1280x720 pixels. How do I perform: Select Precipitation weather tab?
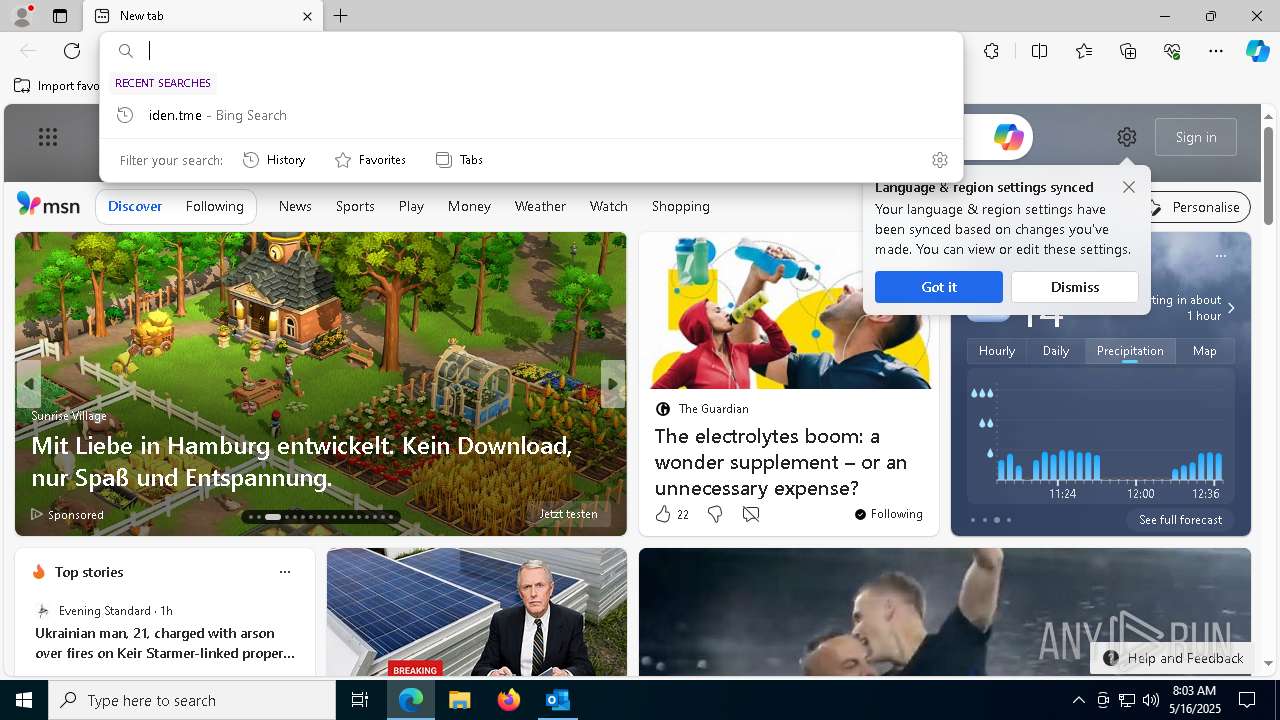[1130, 351]
